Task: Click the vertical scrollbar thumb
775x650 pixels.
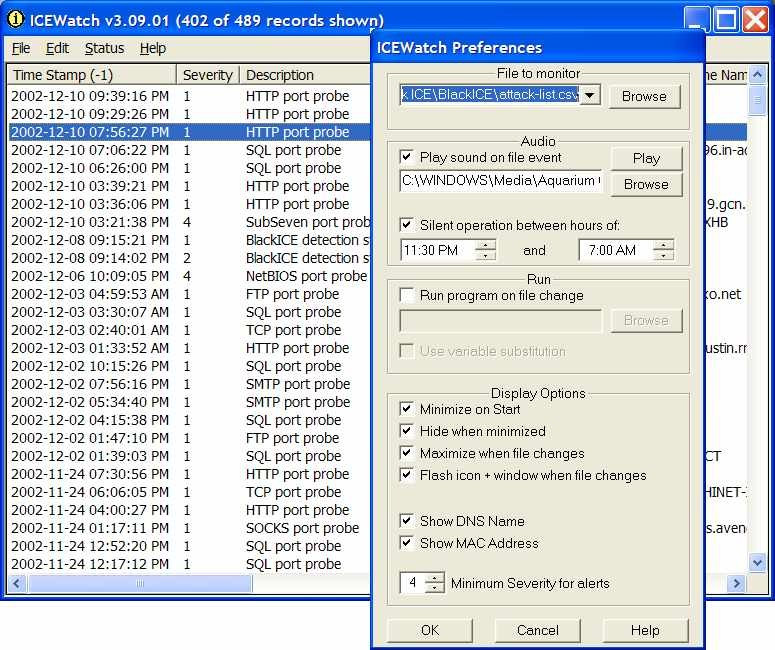Action: tap(757, 100)
